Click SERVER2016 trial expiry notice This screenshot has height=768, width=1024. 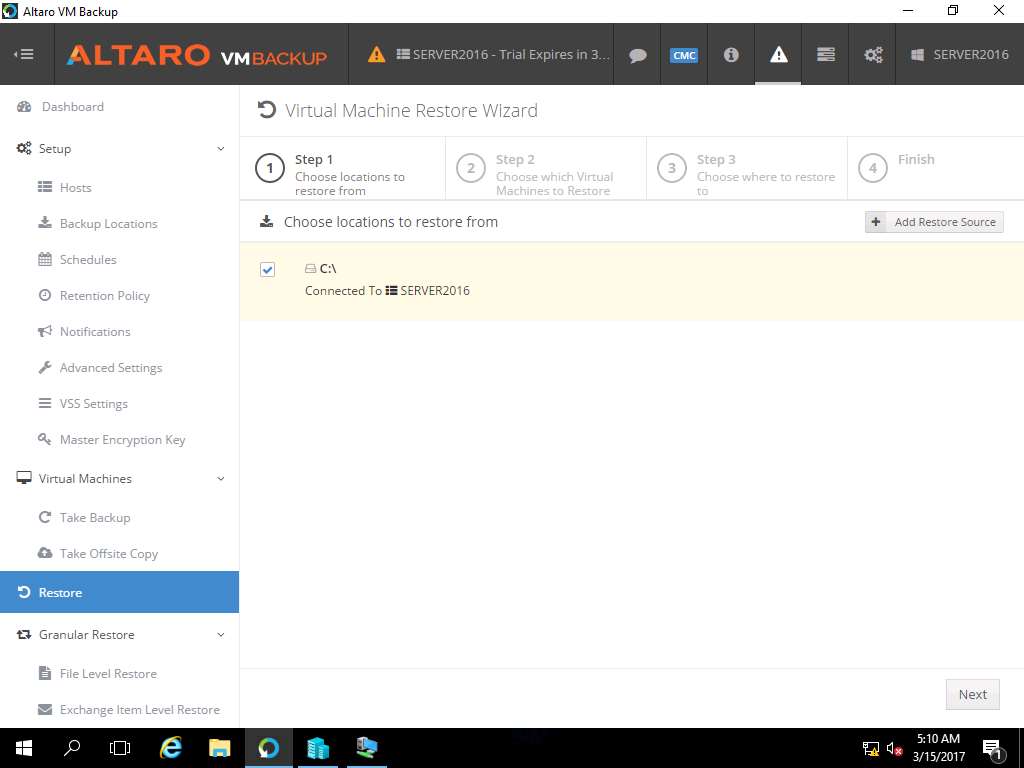coord(503,54)
